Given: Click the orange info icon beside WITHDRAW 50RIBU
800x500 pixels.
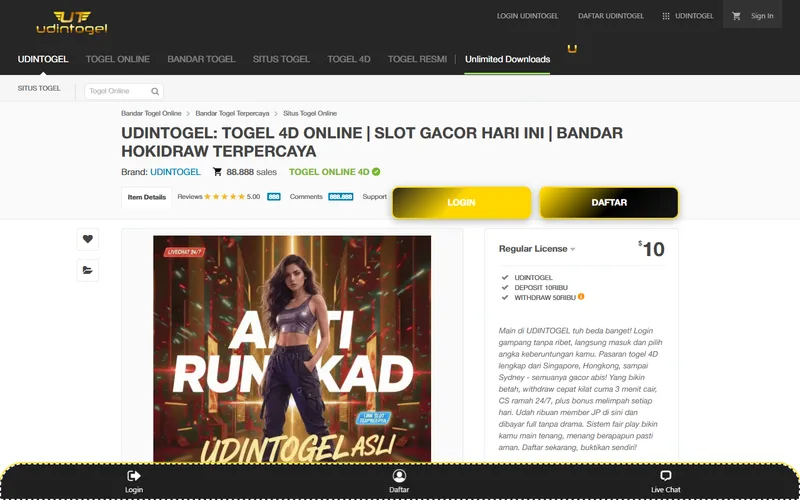Looking at the screenshot, I should click(x=581, y=296).
